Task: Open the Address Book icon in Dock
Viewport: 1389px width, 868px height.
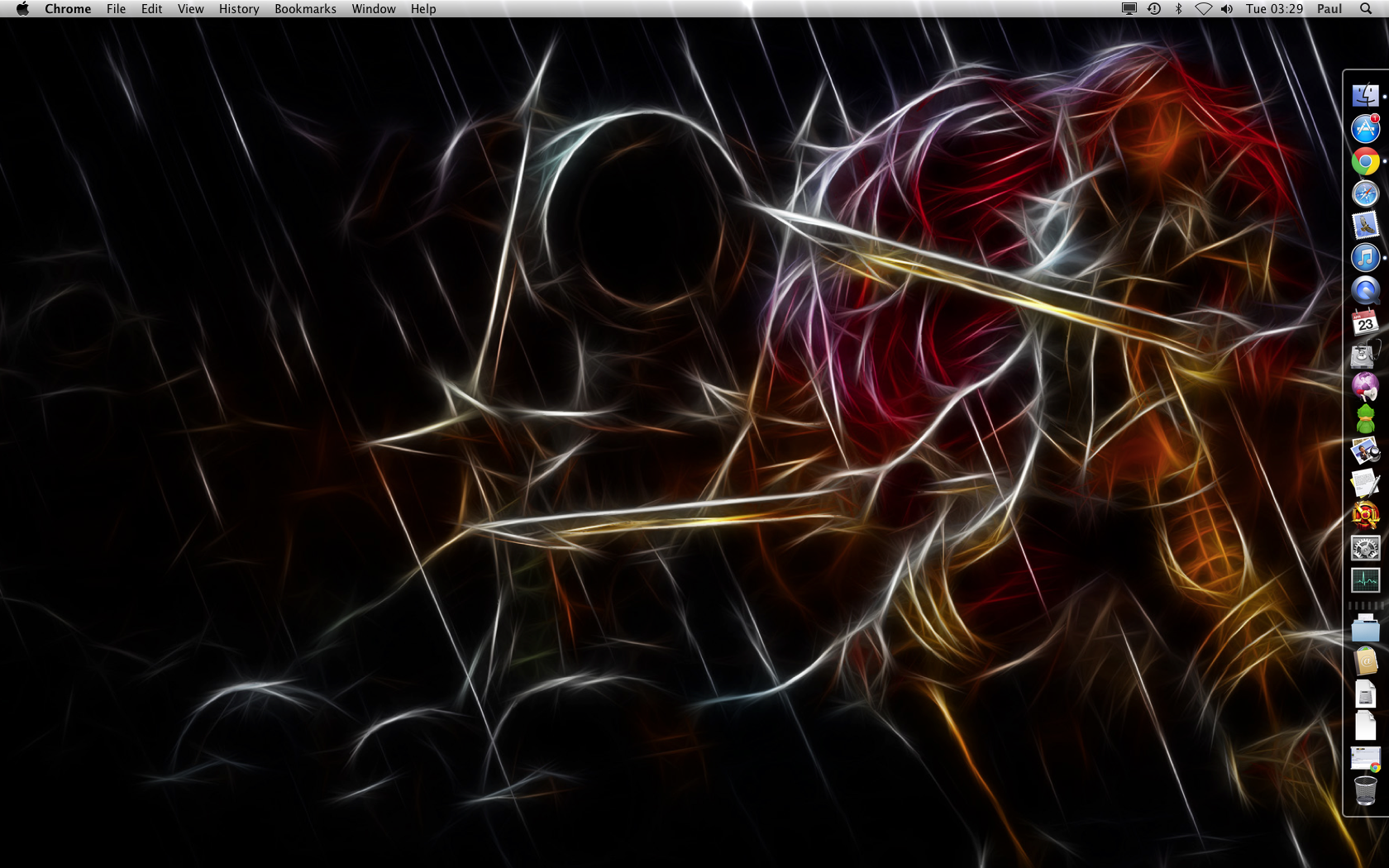Action: 1365,661
